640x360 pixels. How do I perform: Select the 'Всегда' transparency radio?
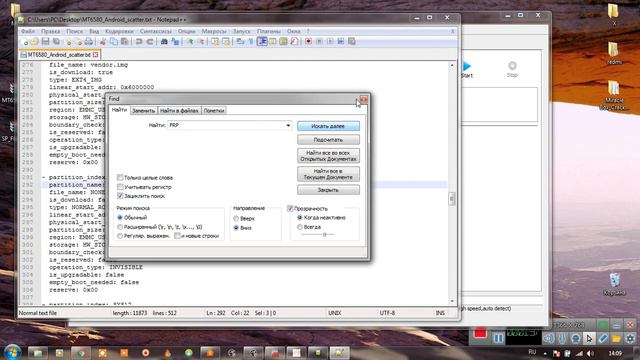point(300,227)
